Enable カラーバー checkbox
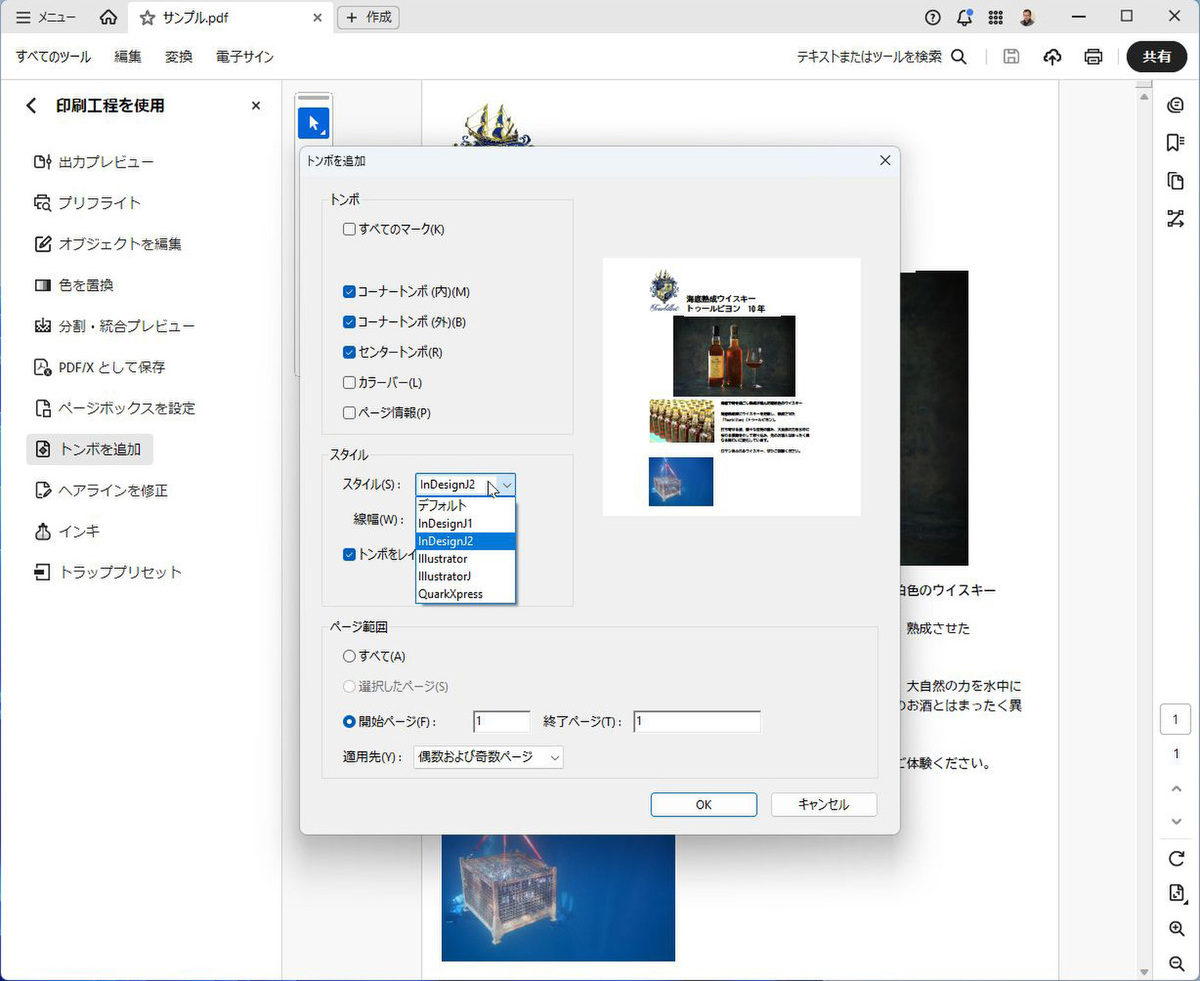The image size is (1200, 981). [349, 382]
